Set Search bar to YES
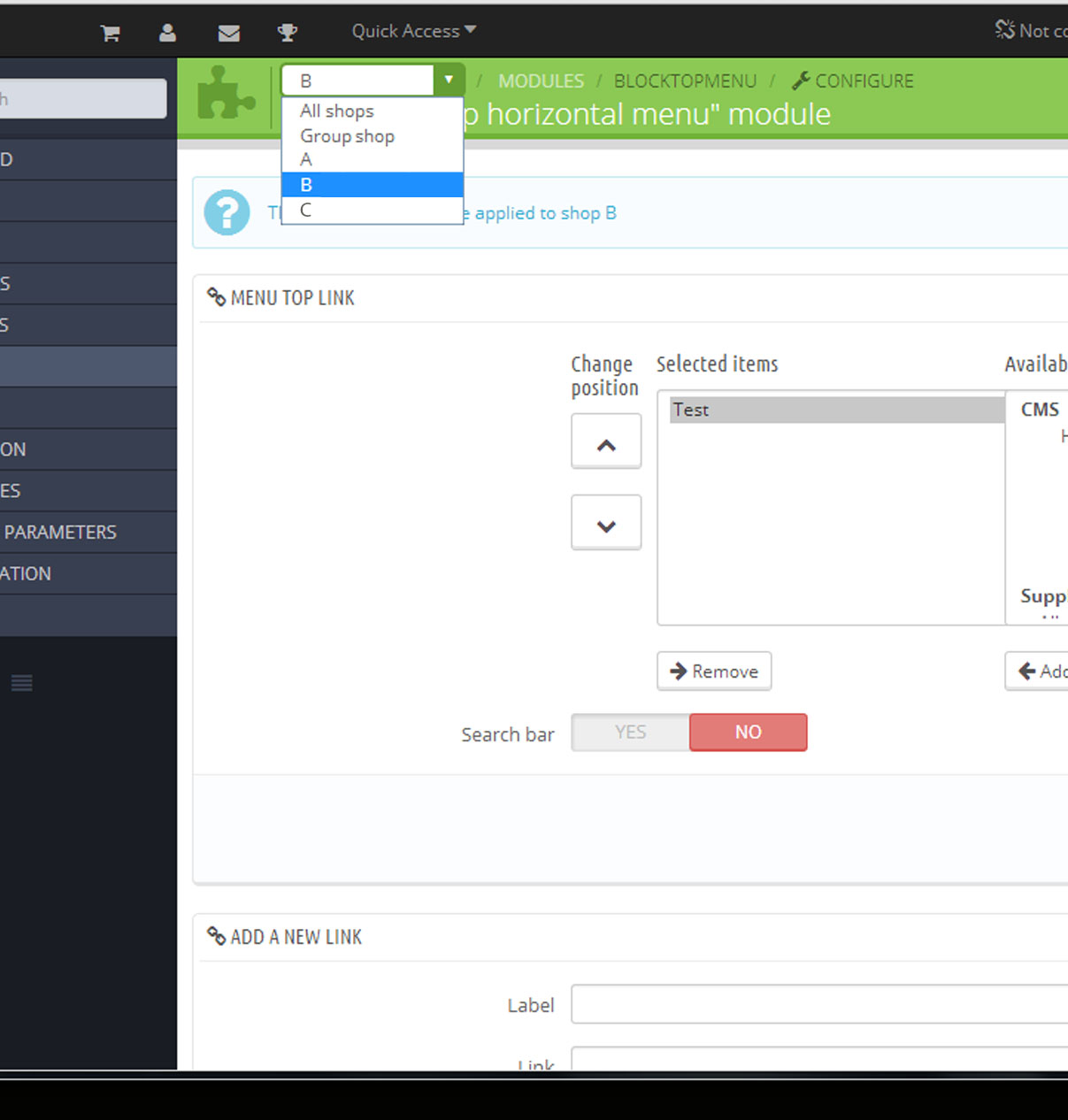1068x1120 pixels. tap(630, 733)
